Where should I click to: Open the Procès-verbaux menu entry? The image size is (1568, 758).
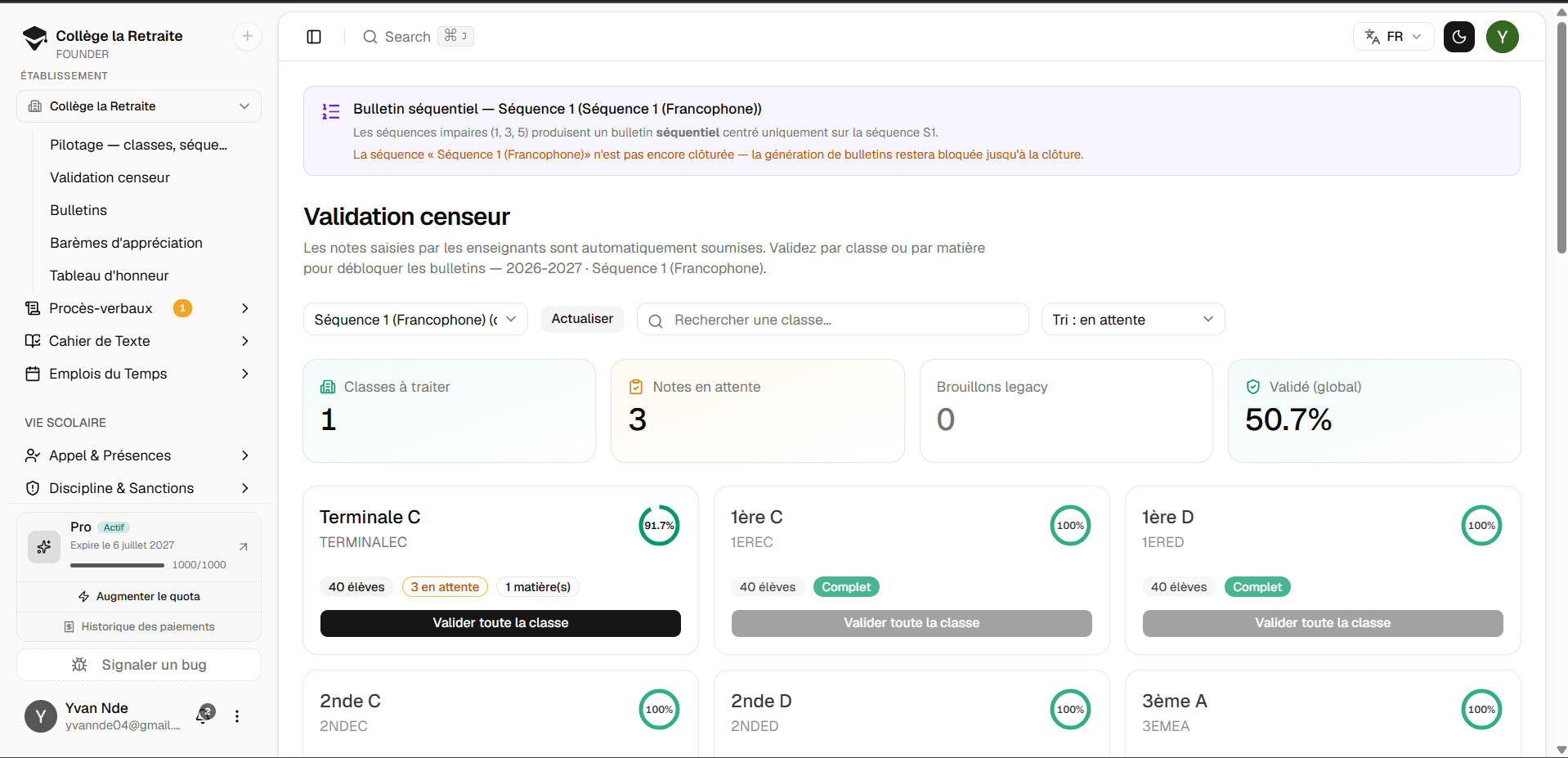pyautogui.click(x=101, y=308)
